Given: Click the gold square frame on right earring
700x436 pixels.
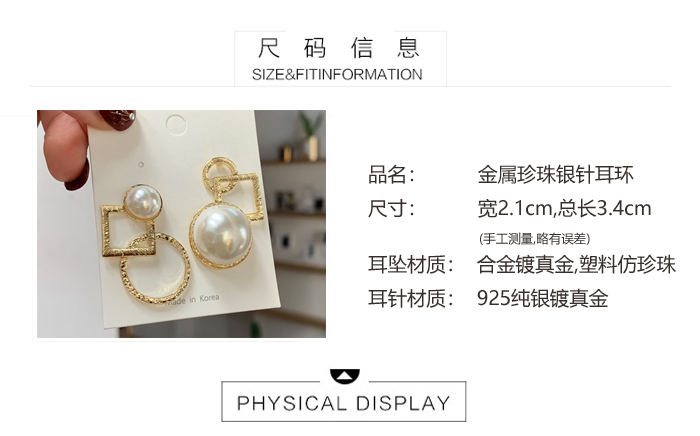Looking at the screenshot, I should [x=238, y=196].
